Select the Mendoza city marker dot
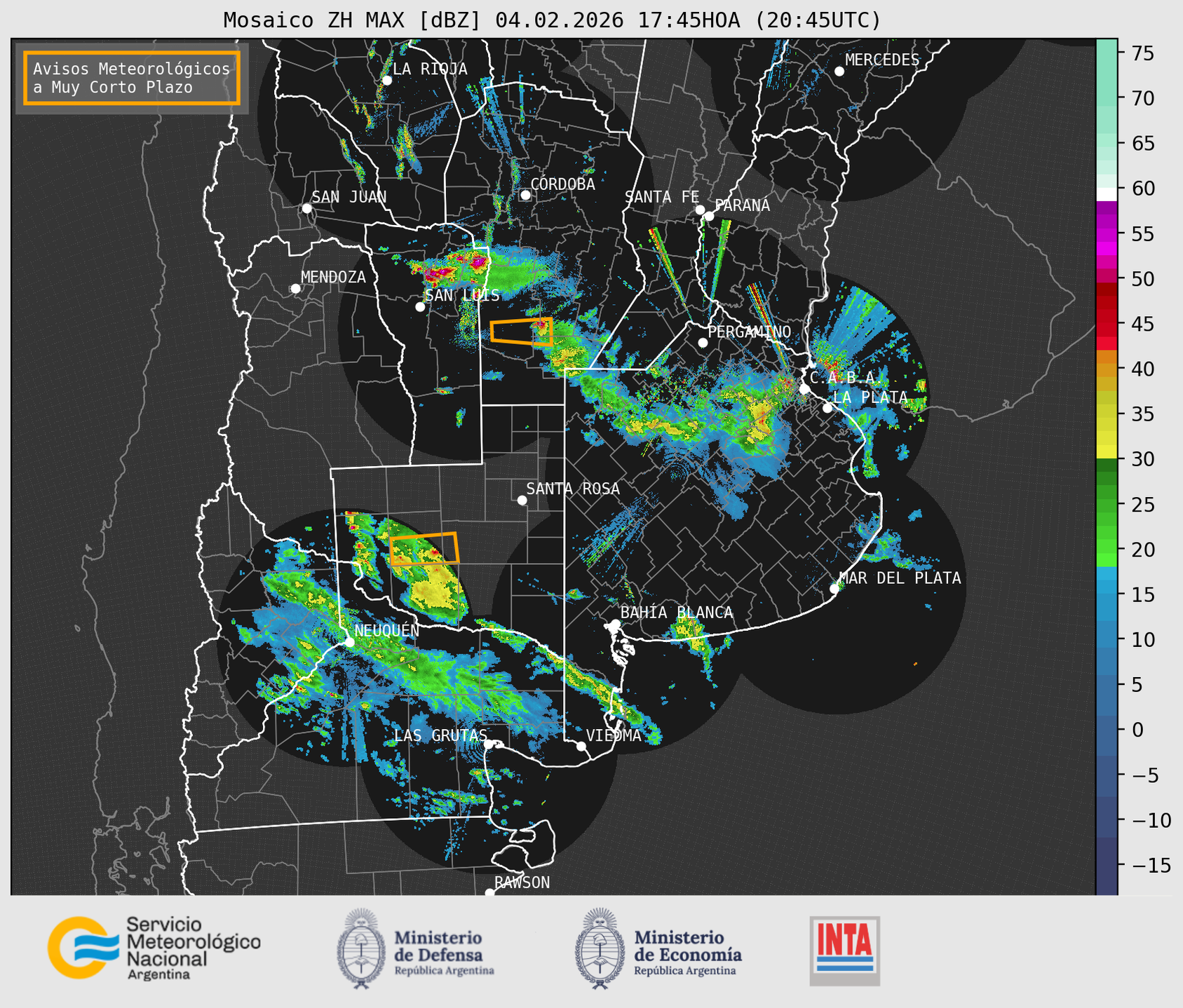The height and width of the screenshot is (1008, 1183). (295, 289)
